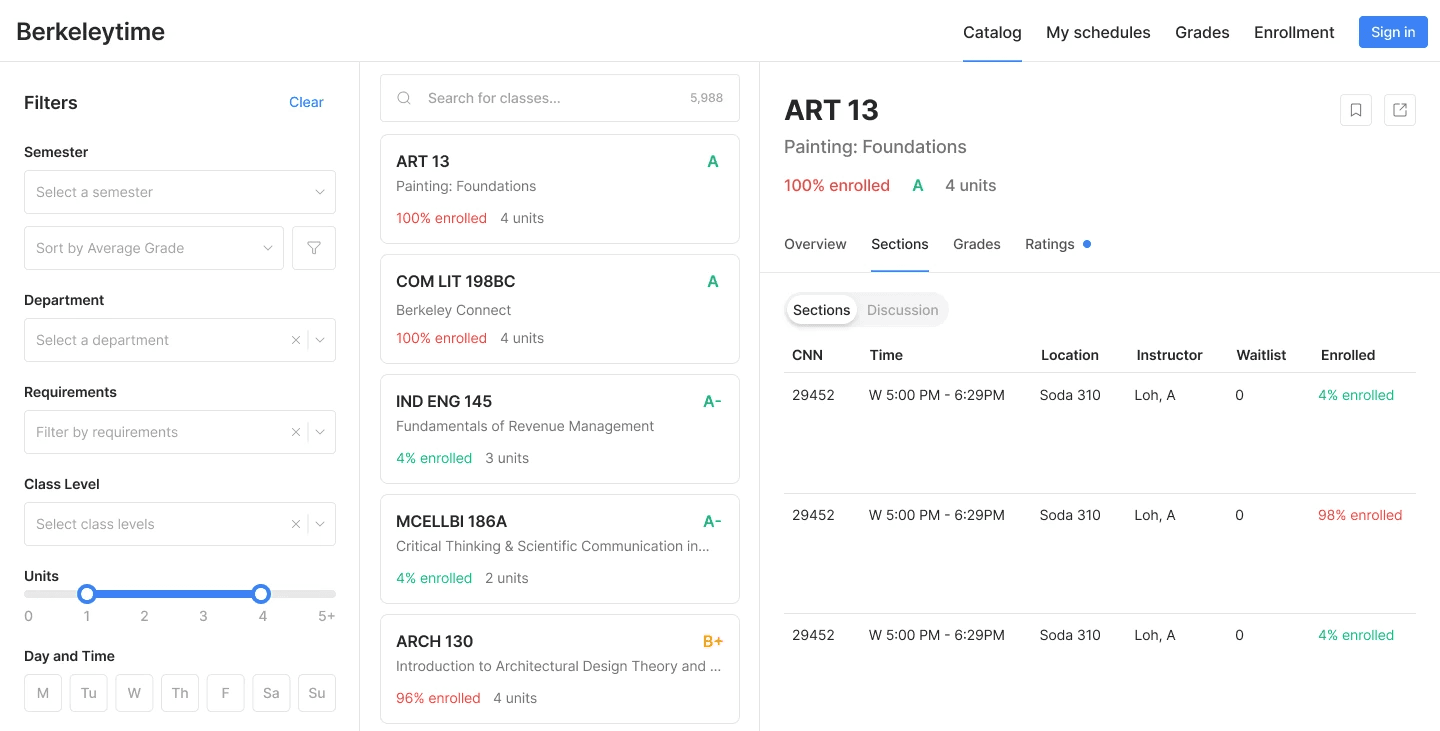Toggle Wednesday day filter
The height and width of the screenshot is (731, 1440).
(134, 693)
